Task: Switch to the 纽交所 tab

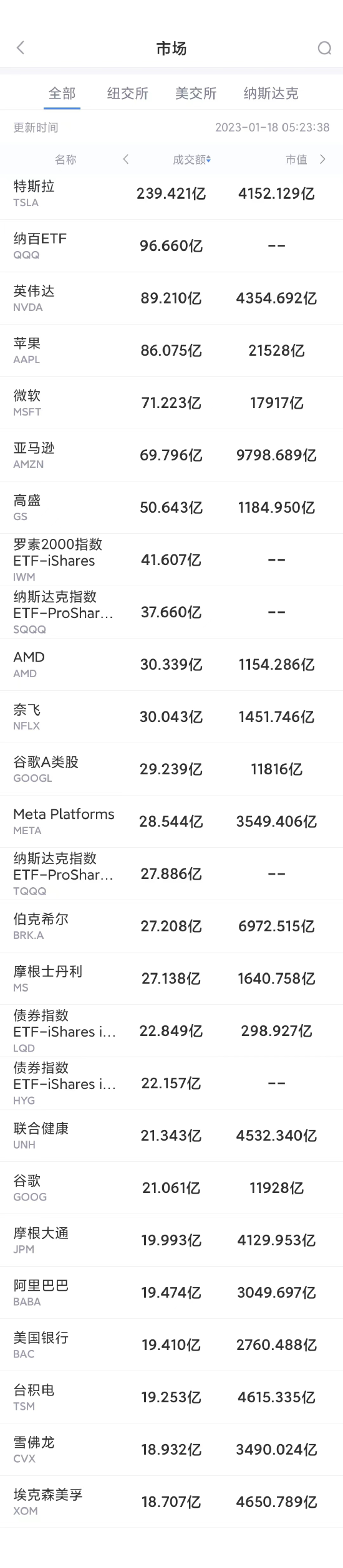Action: pyautogui.click(x=128, y=93)
